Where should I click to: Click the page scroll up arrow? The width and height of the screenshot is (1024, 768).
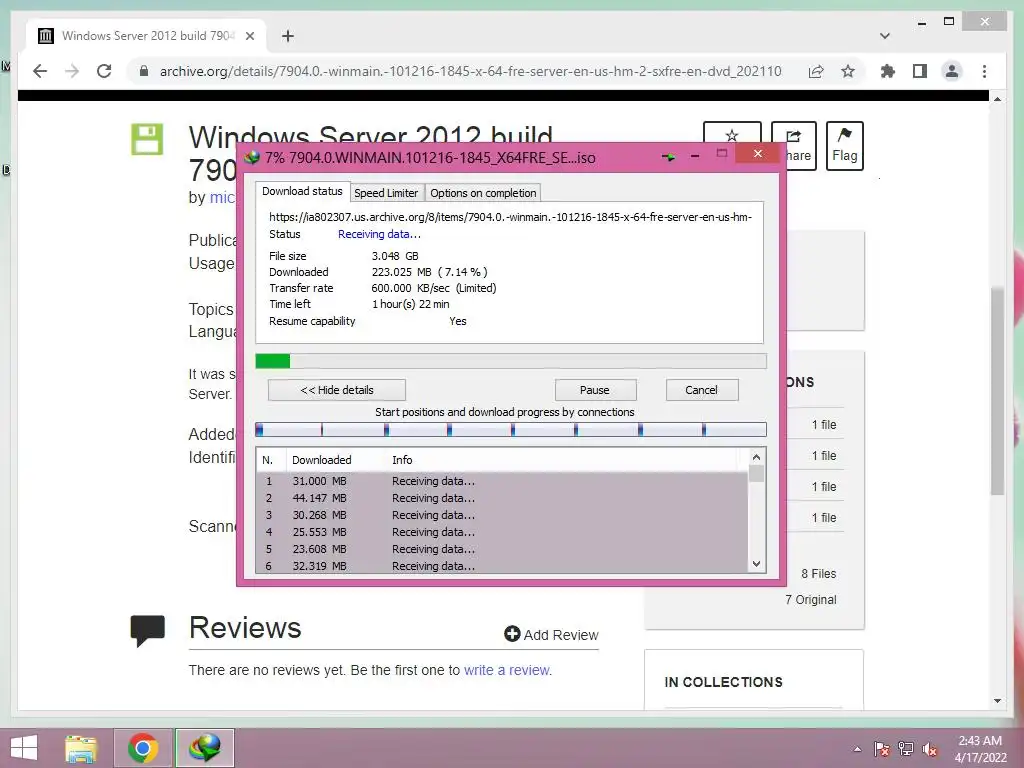997,99
